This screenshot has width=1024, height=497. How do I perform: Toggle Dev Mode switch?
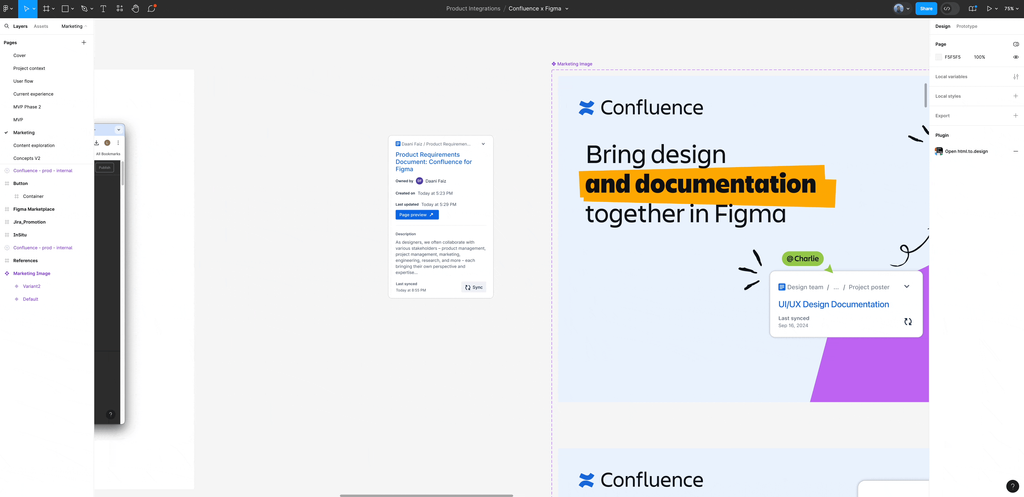pyautogui.click(x=948, y=8)
